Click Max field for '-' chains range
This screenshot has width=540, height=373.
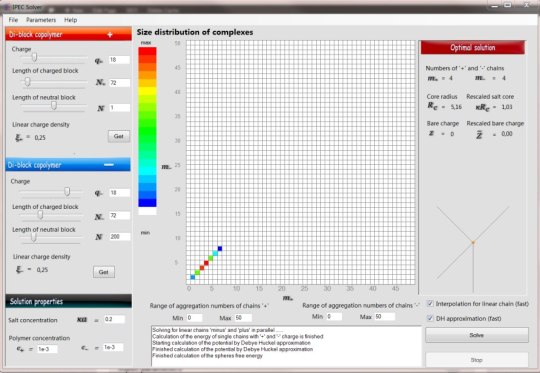pyautogui.click(x=384, y=316)
